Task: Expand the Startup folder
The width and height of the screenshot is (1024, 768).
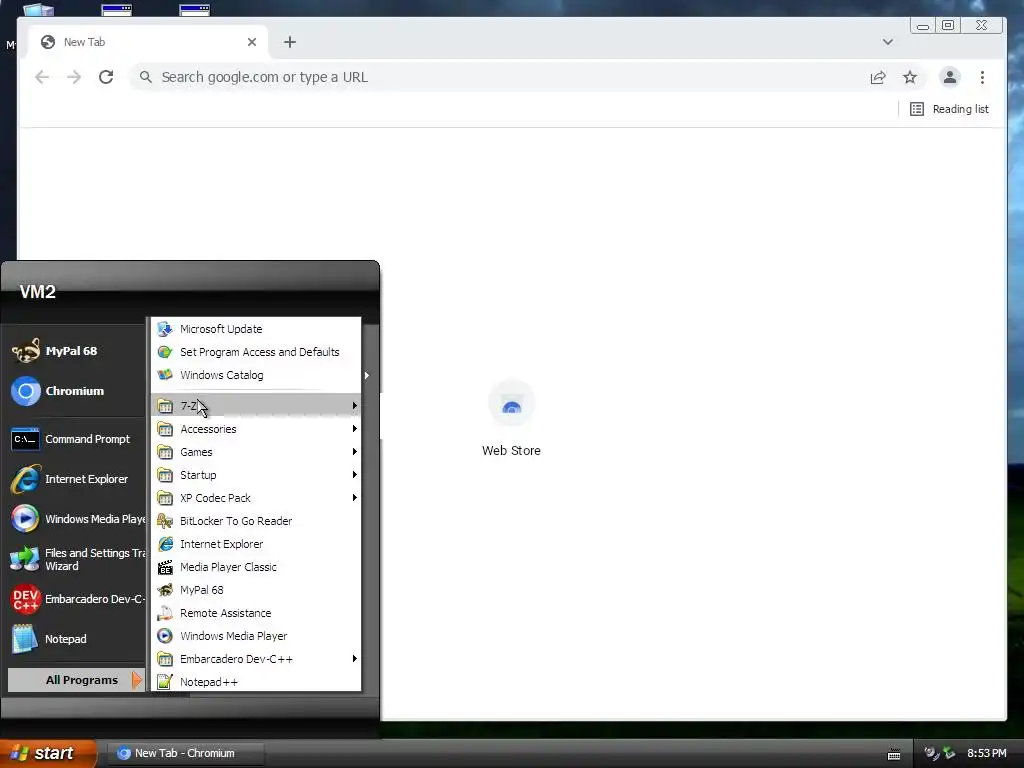Action: click(256, 475)
